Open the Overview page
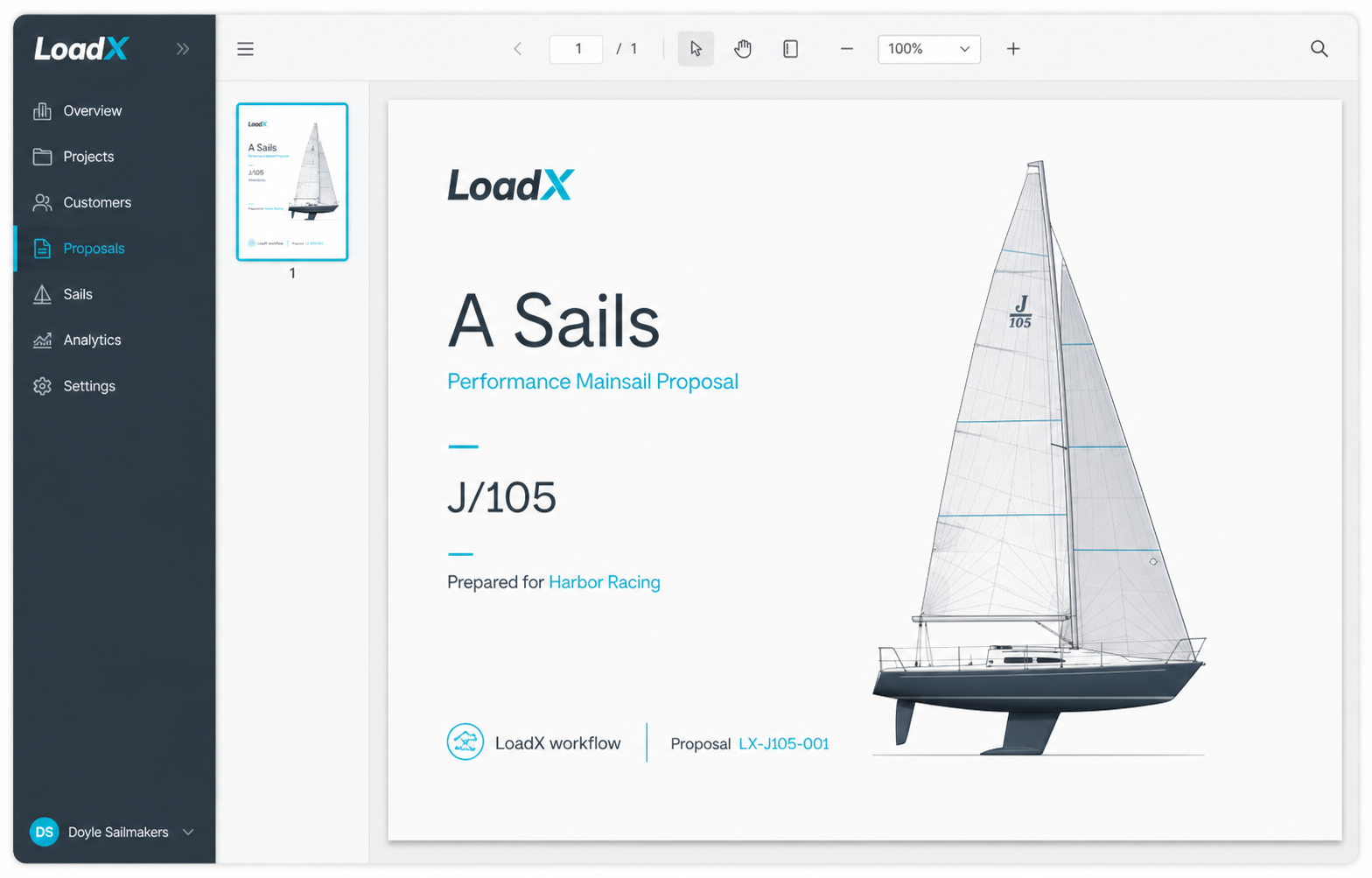The height and width of the screenshot is (878, 1372). (x=115, y=111)
